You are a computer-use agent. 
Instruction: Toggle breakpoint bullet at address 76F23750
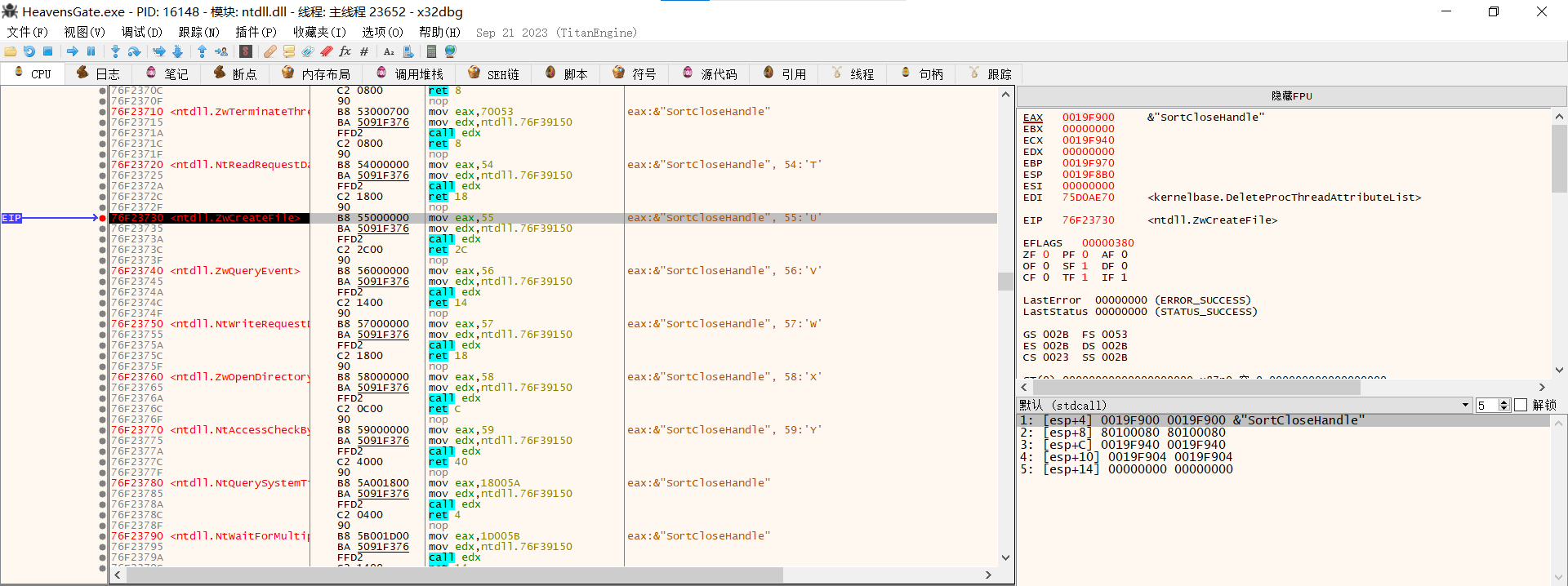[103, 324]
